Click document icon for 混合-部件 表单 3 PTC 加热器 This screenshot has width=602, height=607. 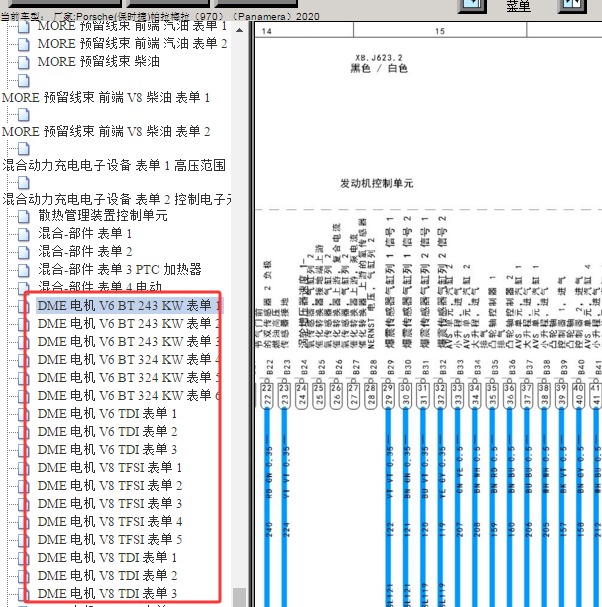coord(24,270)
